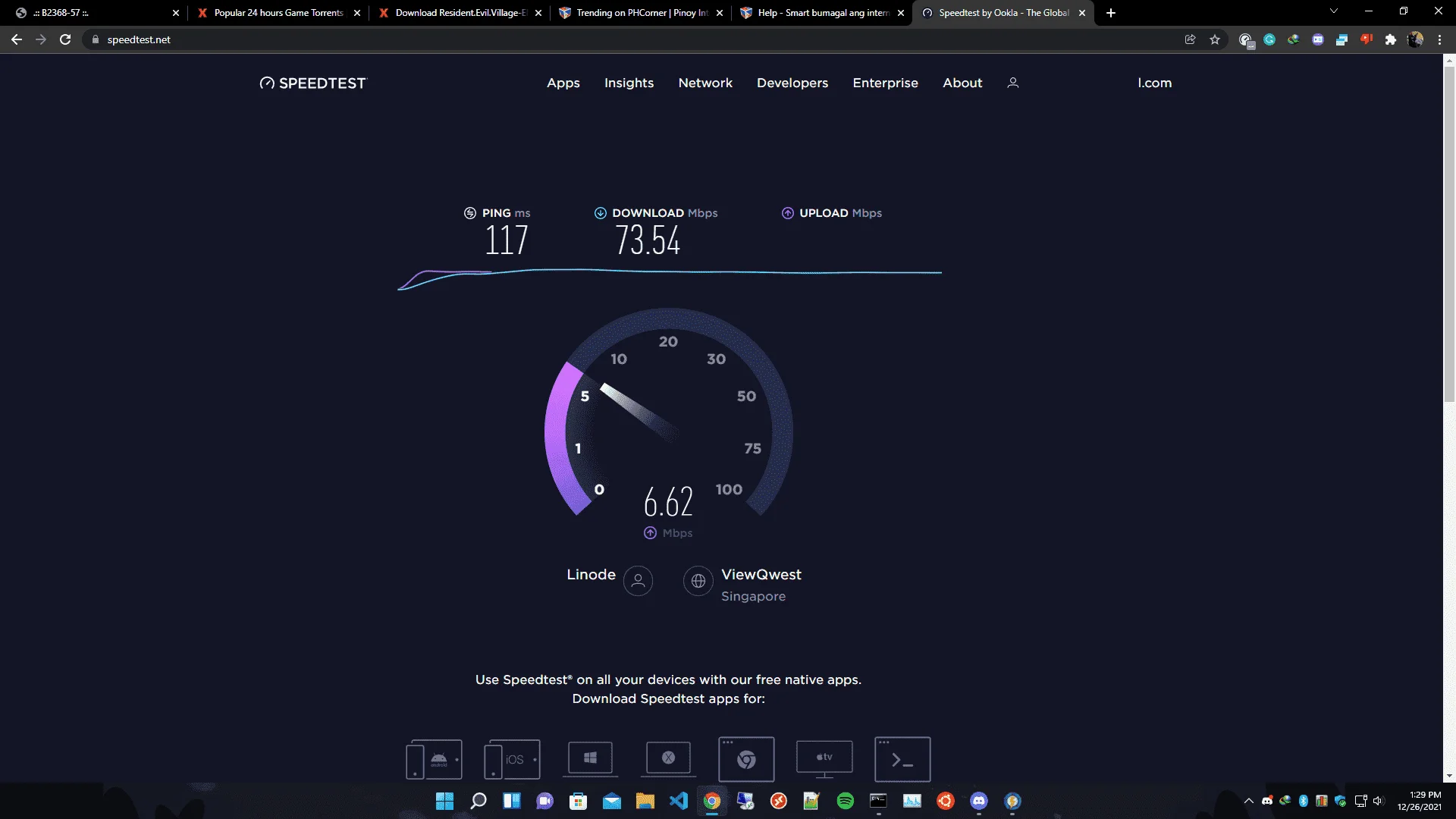Open the iOS app download icon
Screen dimensions: 1456x819
tap(512, 759)
